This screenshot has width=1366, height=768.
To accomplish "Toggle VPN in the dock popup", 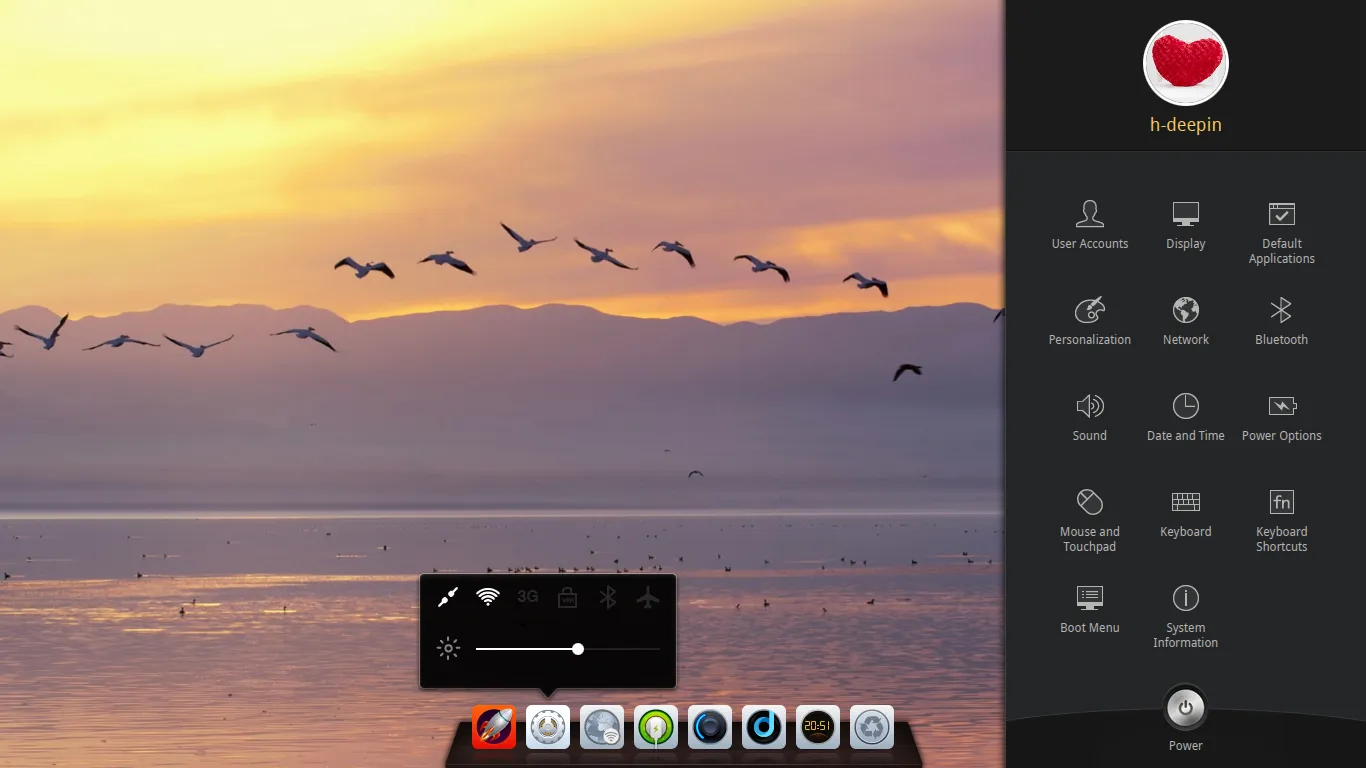I will [x=567, y=597].
